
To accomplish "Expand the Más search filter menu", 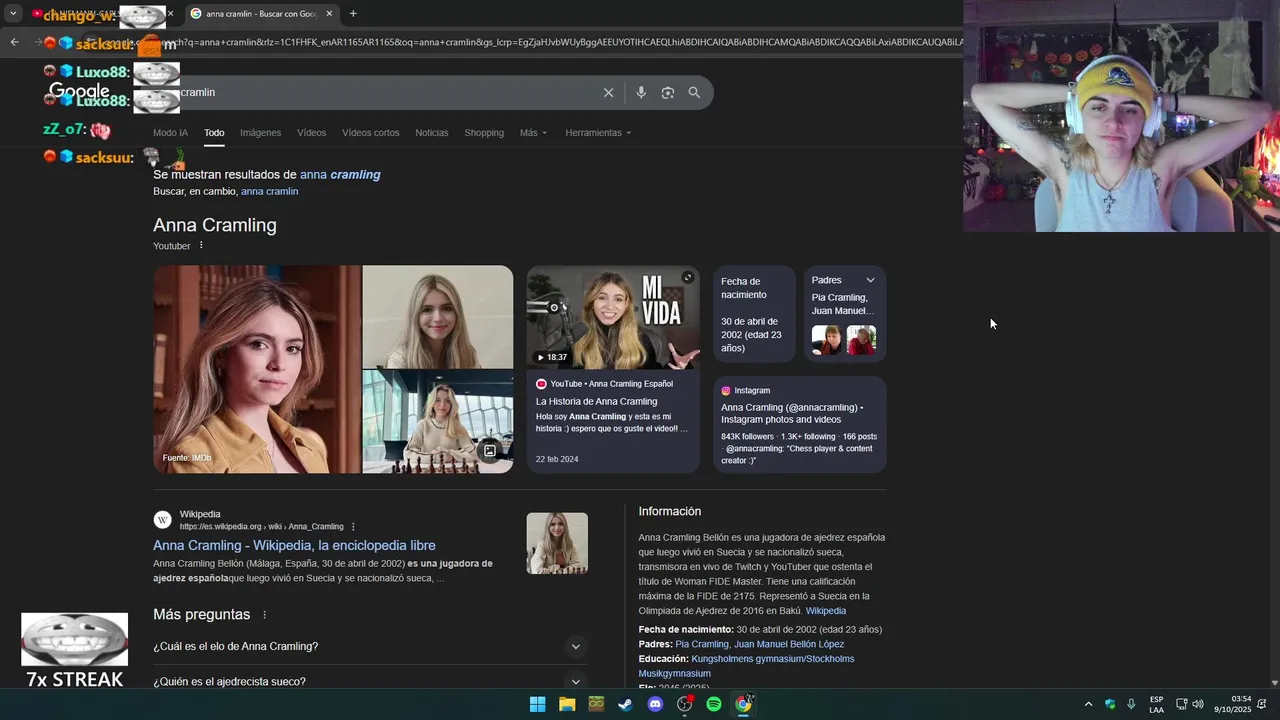I will [533, 133].
